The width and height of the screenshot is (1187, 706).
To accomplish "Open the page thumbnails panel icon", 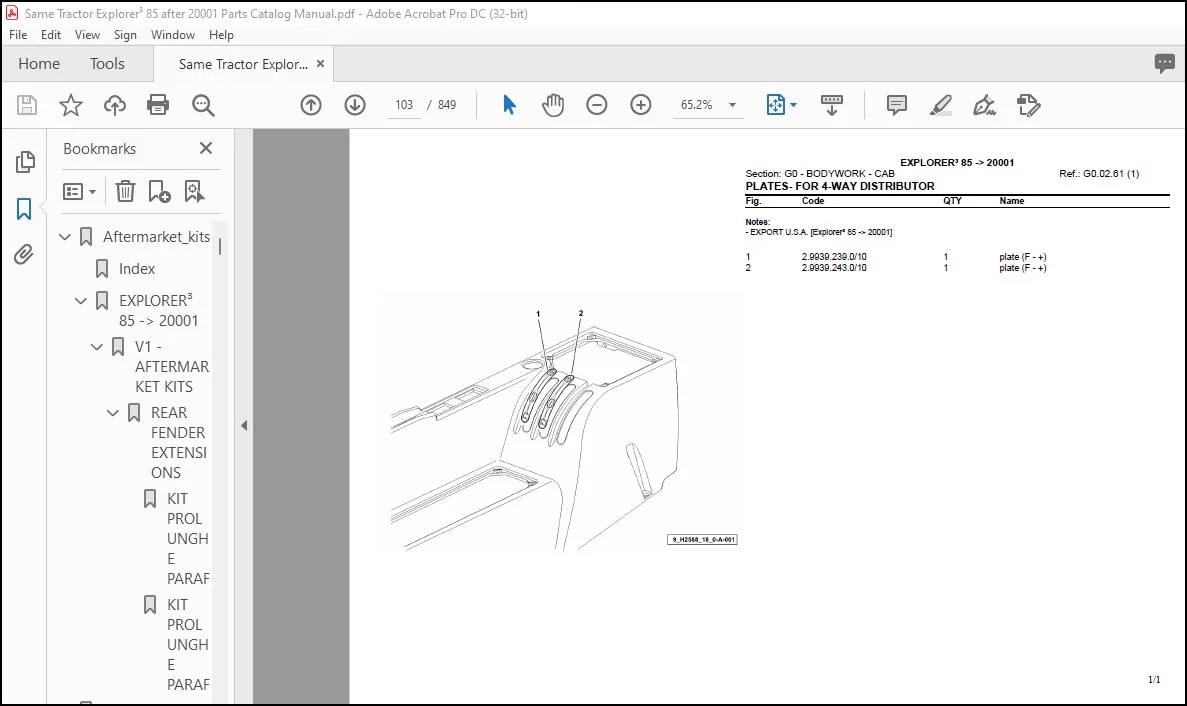I will point(24,161).
